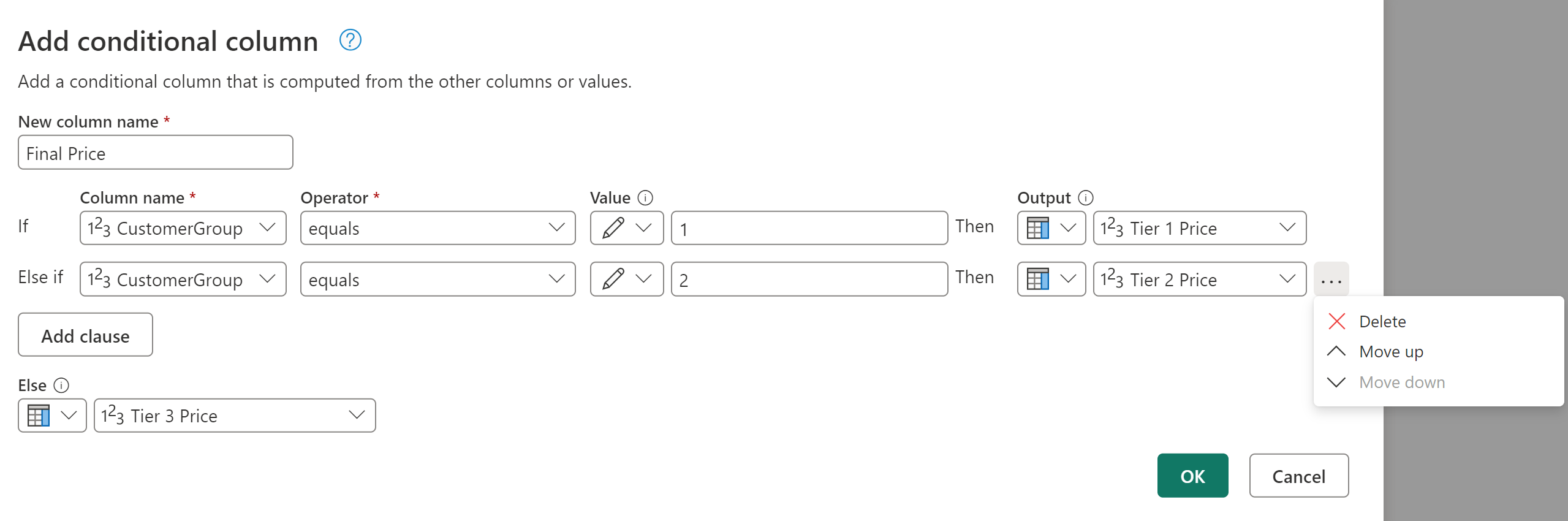The width and height of the screenshot is (1568, 521).
Task: Click the Value info icon
Action: pyautogui.click(x=644, y=197)
